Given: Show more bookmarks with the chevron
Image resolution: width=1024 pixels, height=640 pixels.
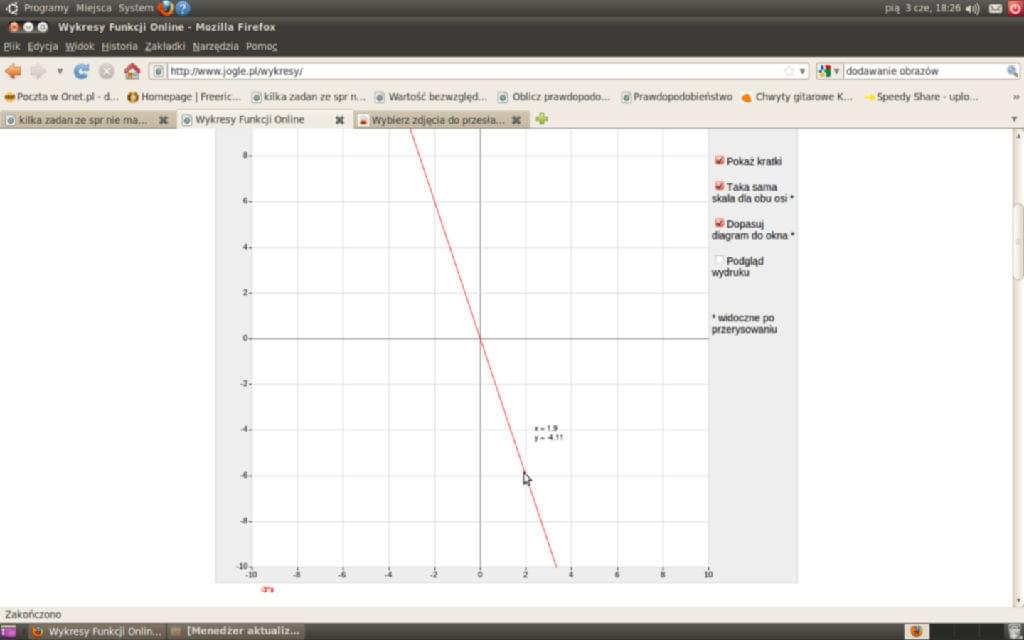Looking at the screenshot, I should coord(1016,97).
